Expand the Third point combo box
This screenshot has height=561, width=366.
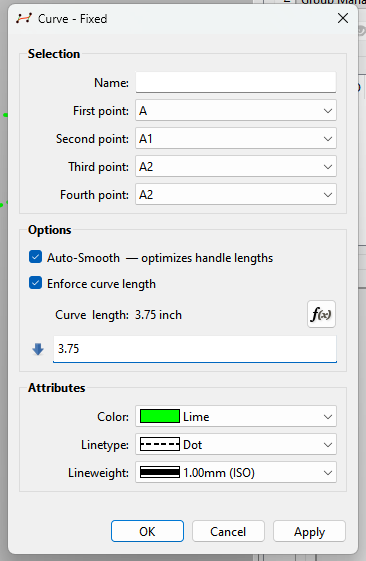point(236,166)
